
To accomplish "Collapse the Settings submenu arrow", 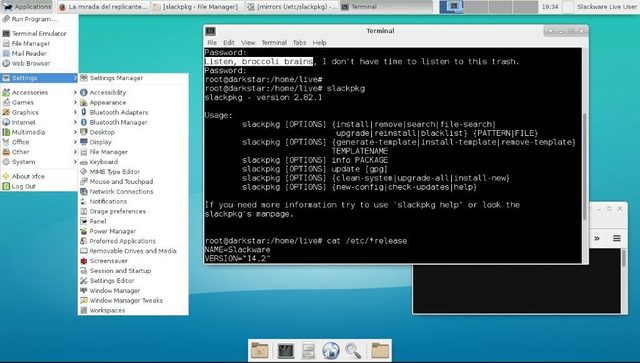I will [x=75, y=78].
